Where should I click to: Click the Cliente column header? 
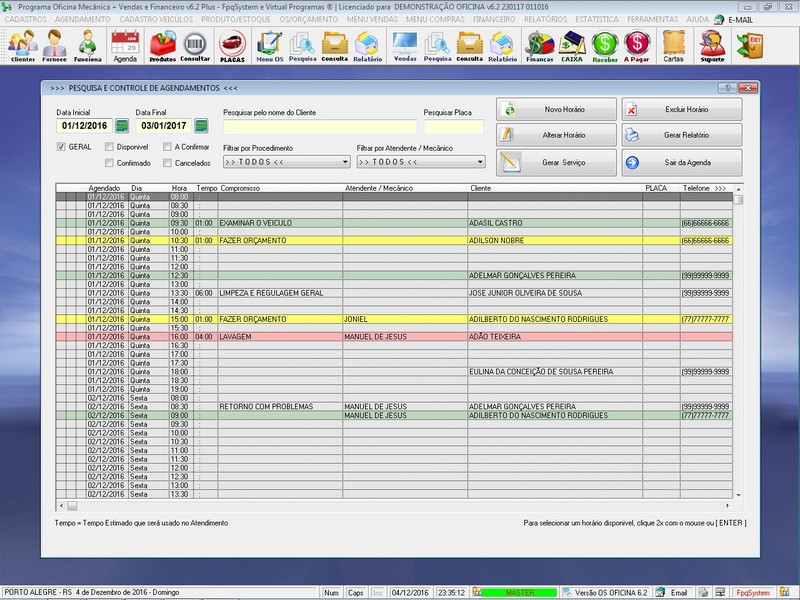coord(555,188)
